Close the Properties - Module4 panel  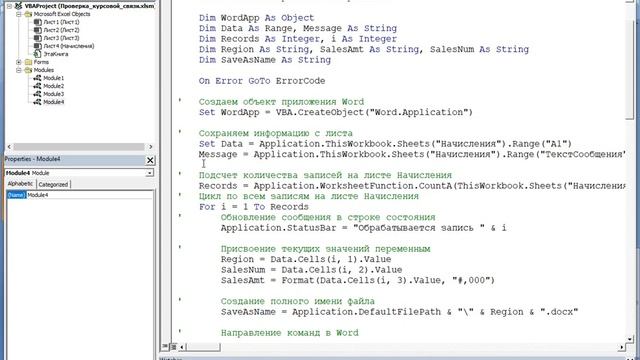coord(150,160)
